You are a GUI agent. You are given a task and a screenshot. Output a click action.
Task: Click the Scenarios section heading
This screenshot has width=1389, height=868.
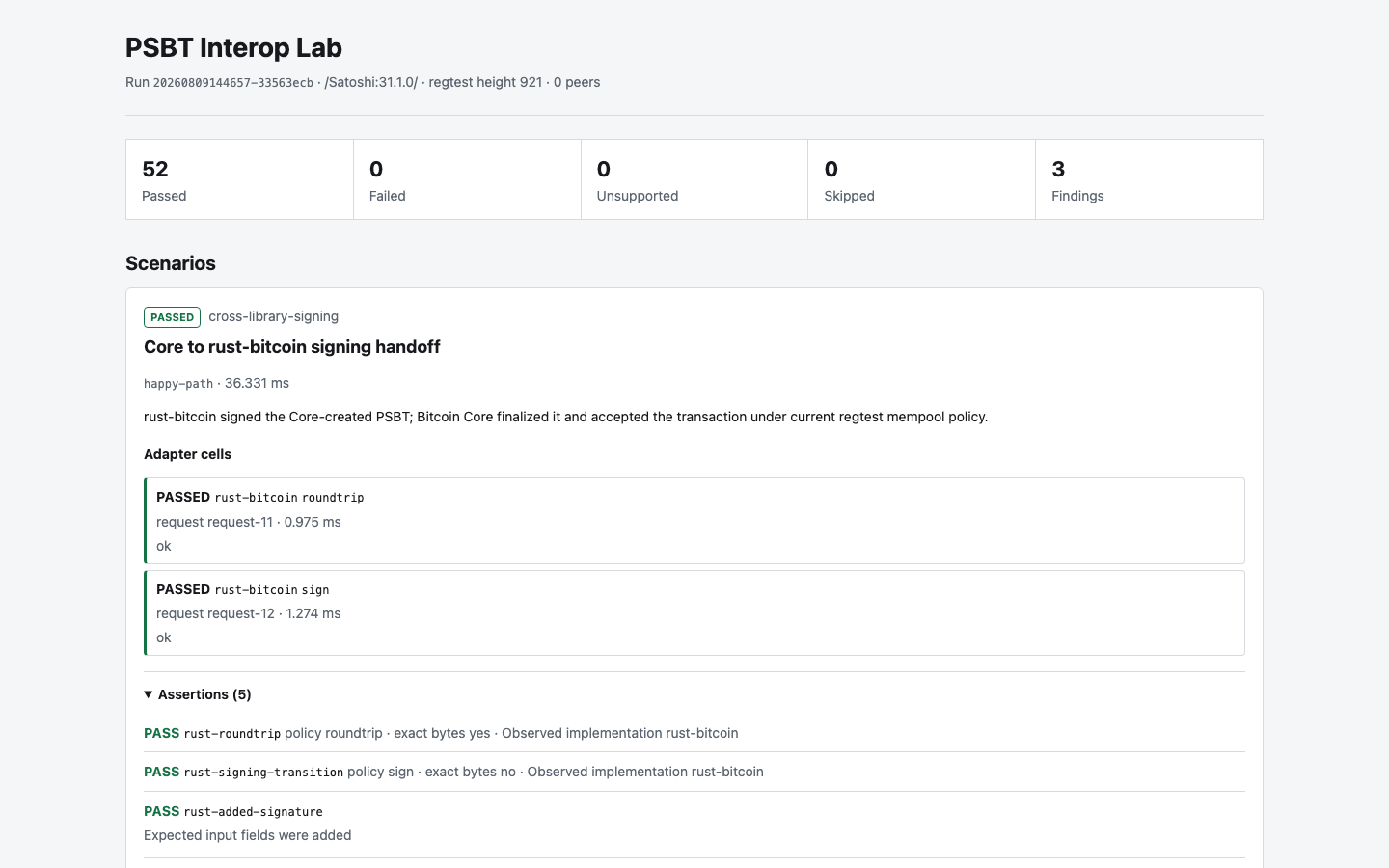tap(171, 263)
